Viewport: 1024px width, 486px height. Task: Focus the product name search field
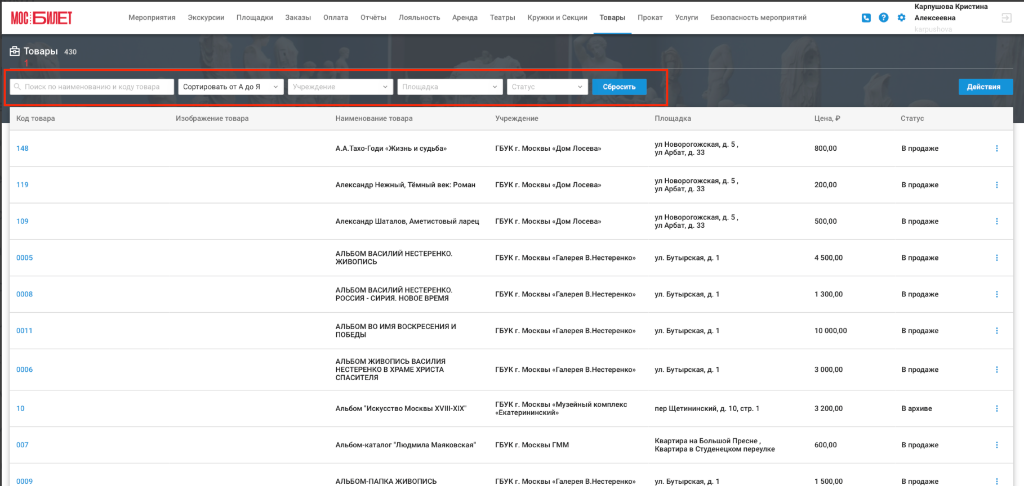[x=92, y=87]
